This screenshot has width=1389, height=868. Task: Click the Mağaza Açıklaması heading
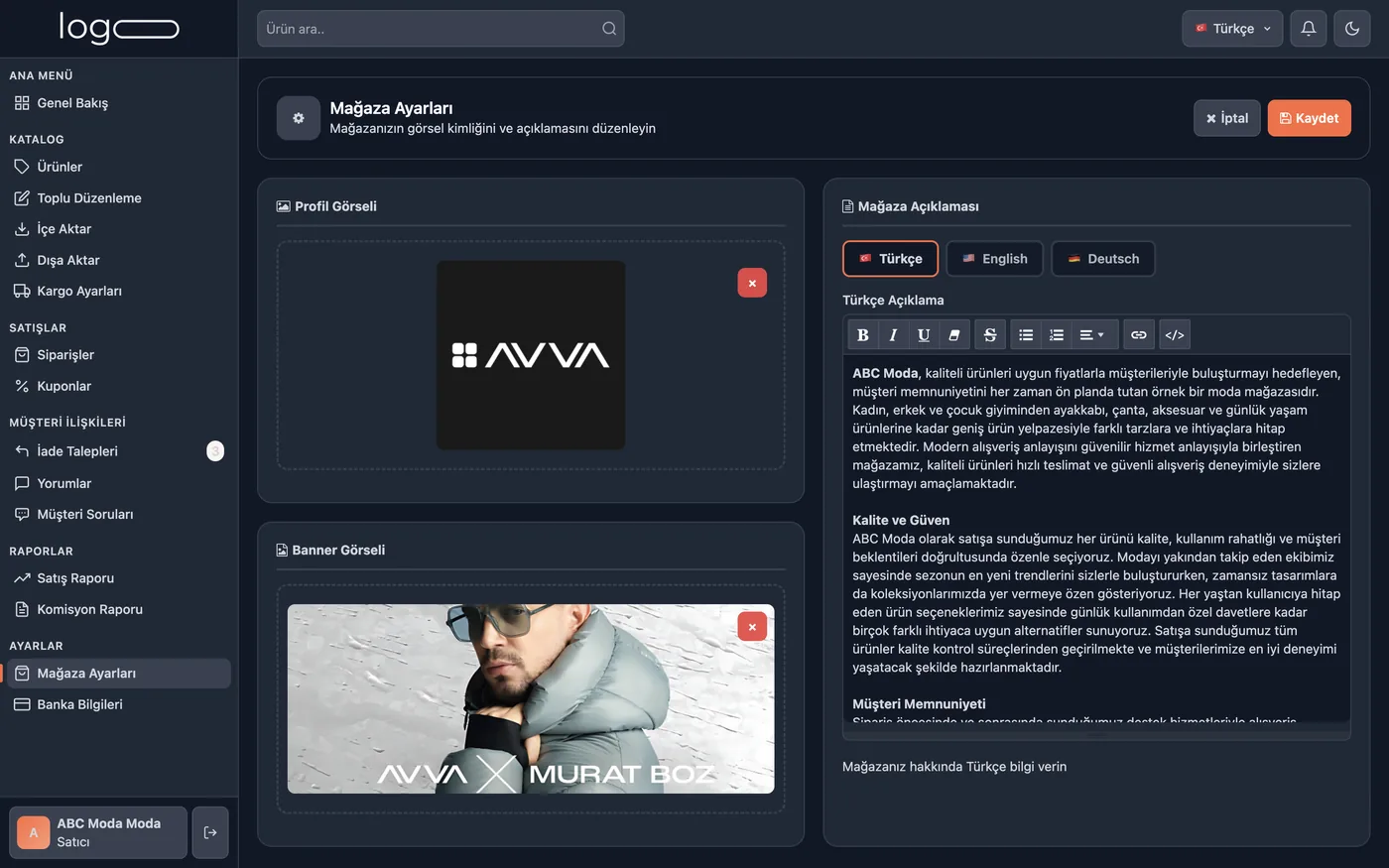coord(918,206)
